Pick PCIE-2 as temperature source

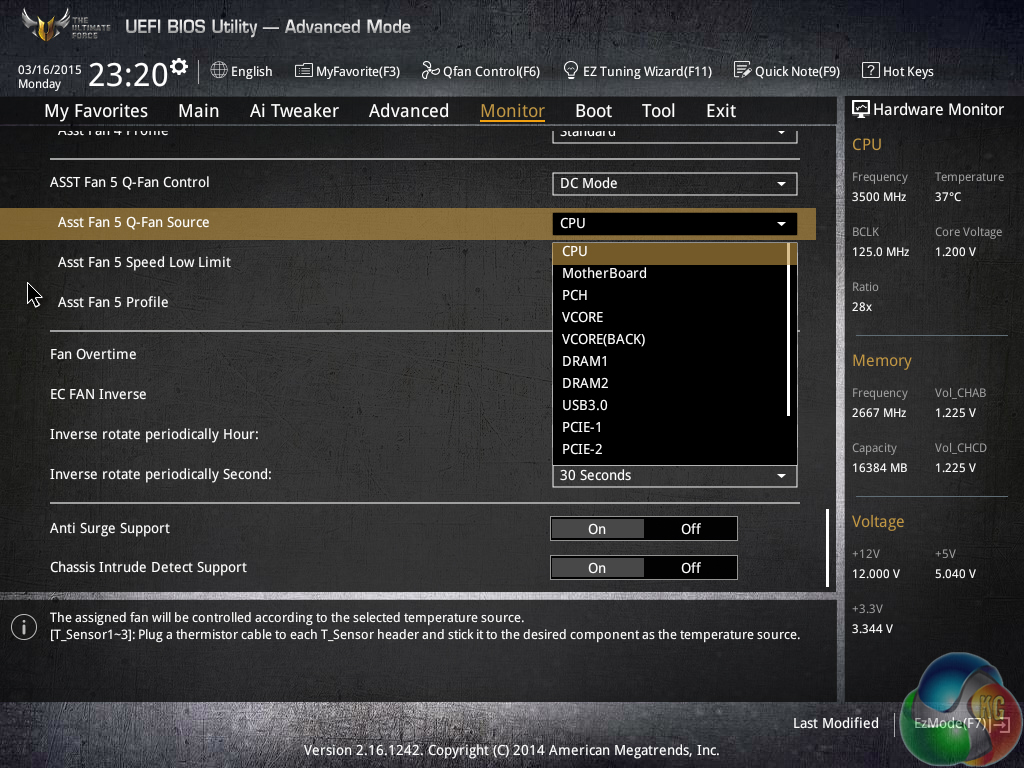tap(670, 449)
